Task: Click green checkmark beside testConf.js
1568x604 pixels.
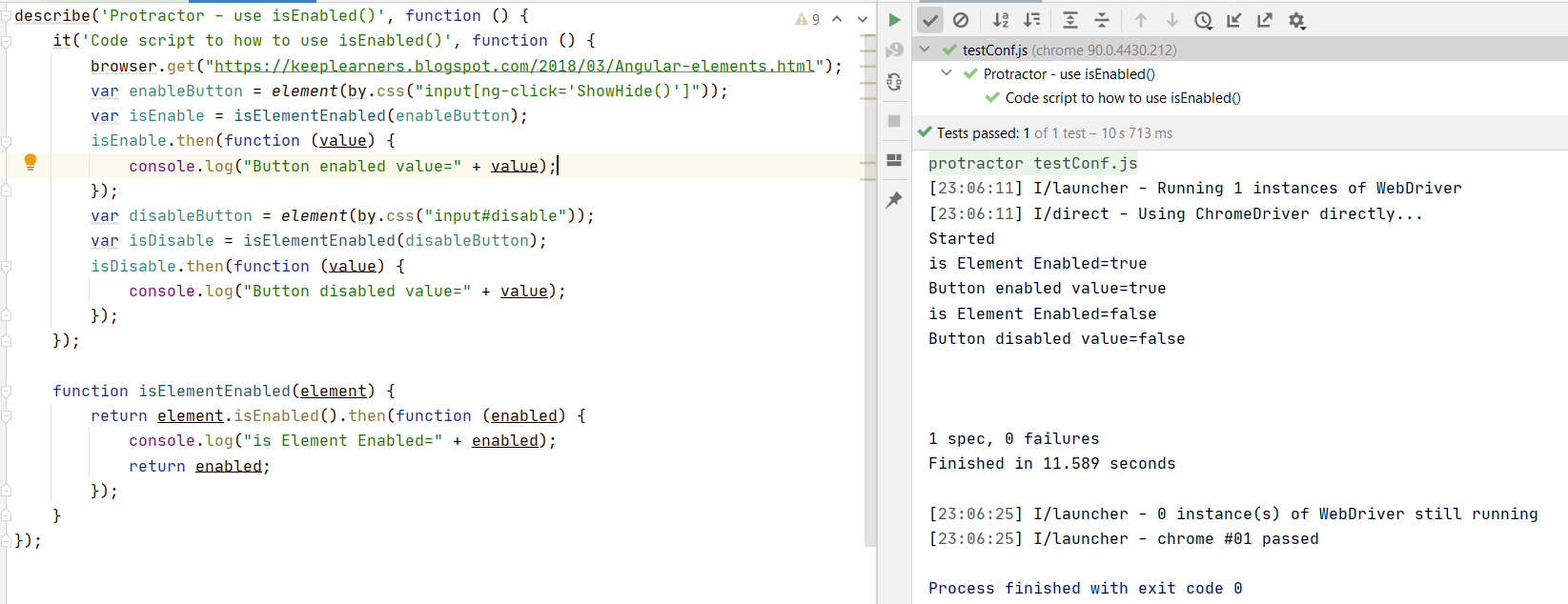Action: pos(949,50)
